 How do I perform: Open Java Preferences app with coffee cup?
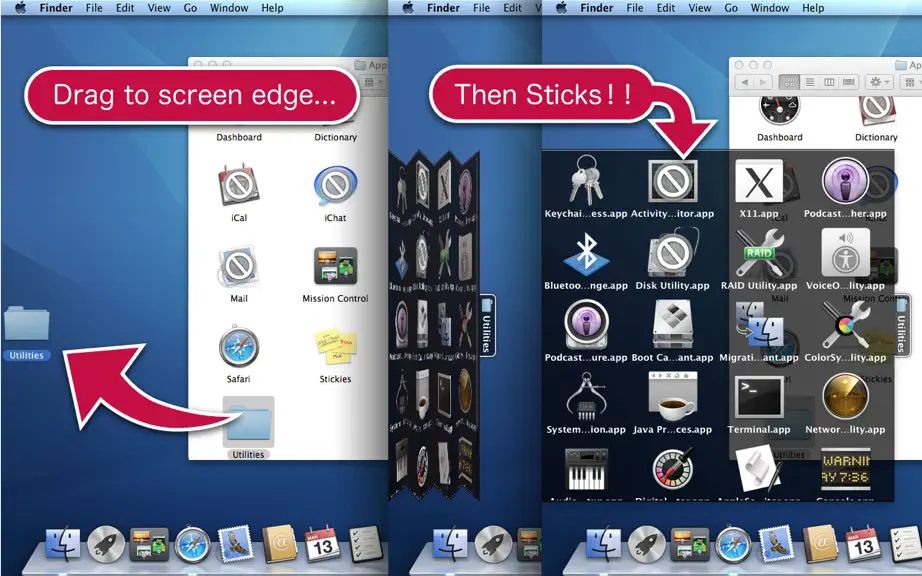[673, 397]
